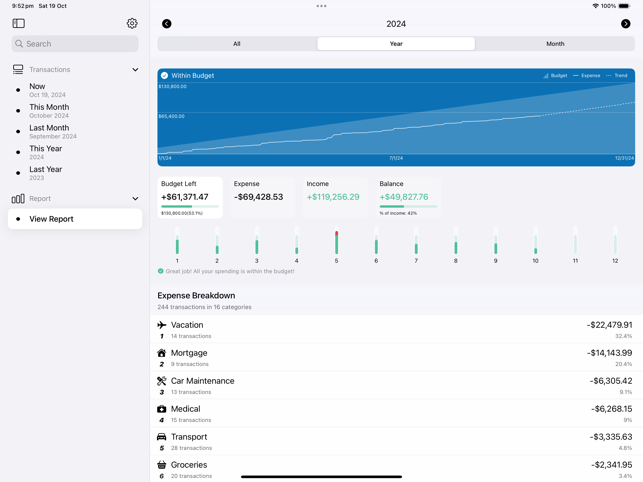This screenshot has width=643, height=482.
Task: Toggle Budget legend in chart
Action: pos(555,75)
